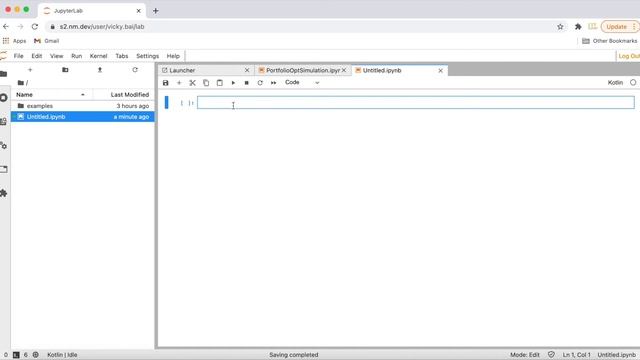The image size is (640, 360).
Task: Open the Gmail bookmark
Action: pos(47,41)
